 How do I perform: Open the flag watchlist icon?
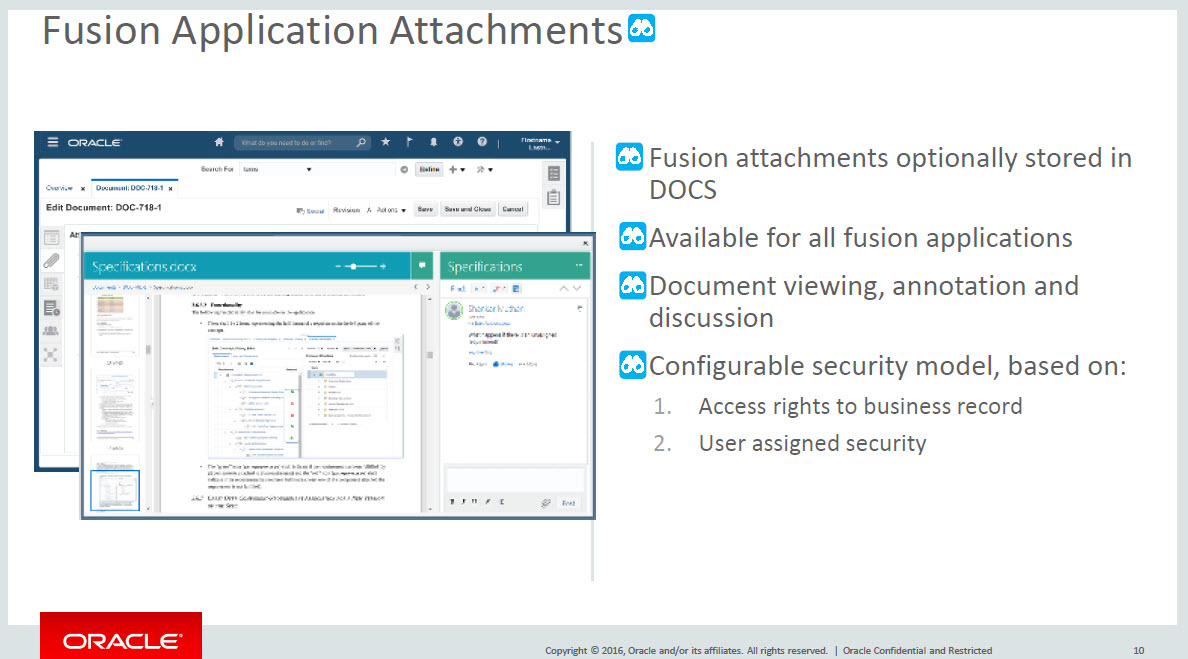point(409,143)
